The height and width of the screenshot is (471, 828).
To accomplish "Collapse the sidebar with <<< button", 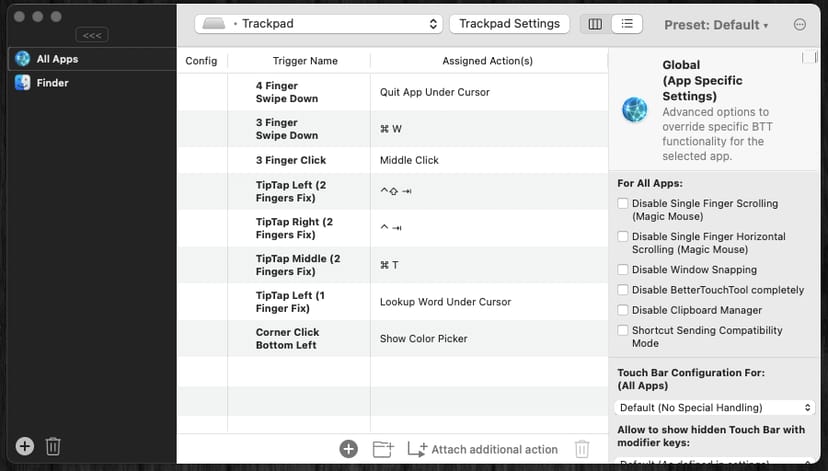I will coord(91,35).
